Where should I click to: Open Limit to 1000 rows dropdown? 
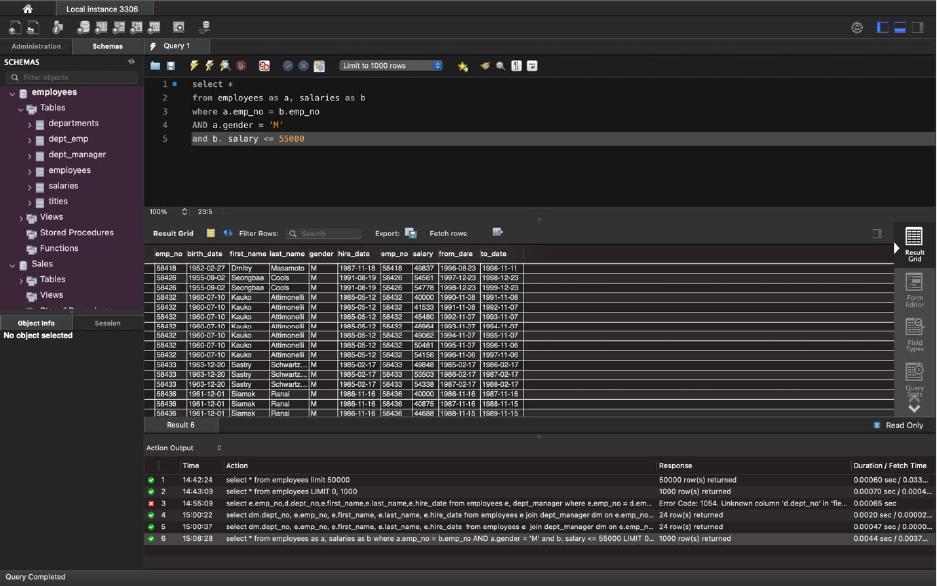pyautogui.click(x=391, y=66)
